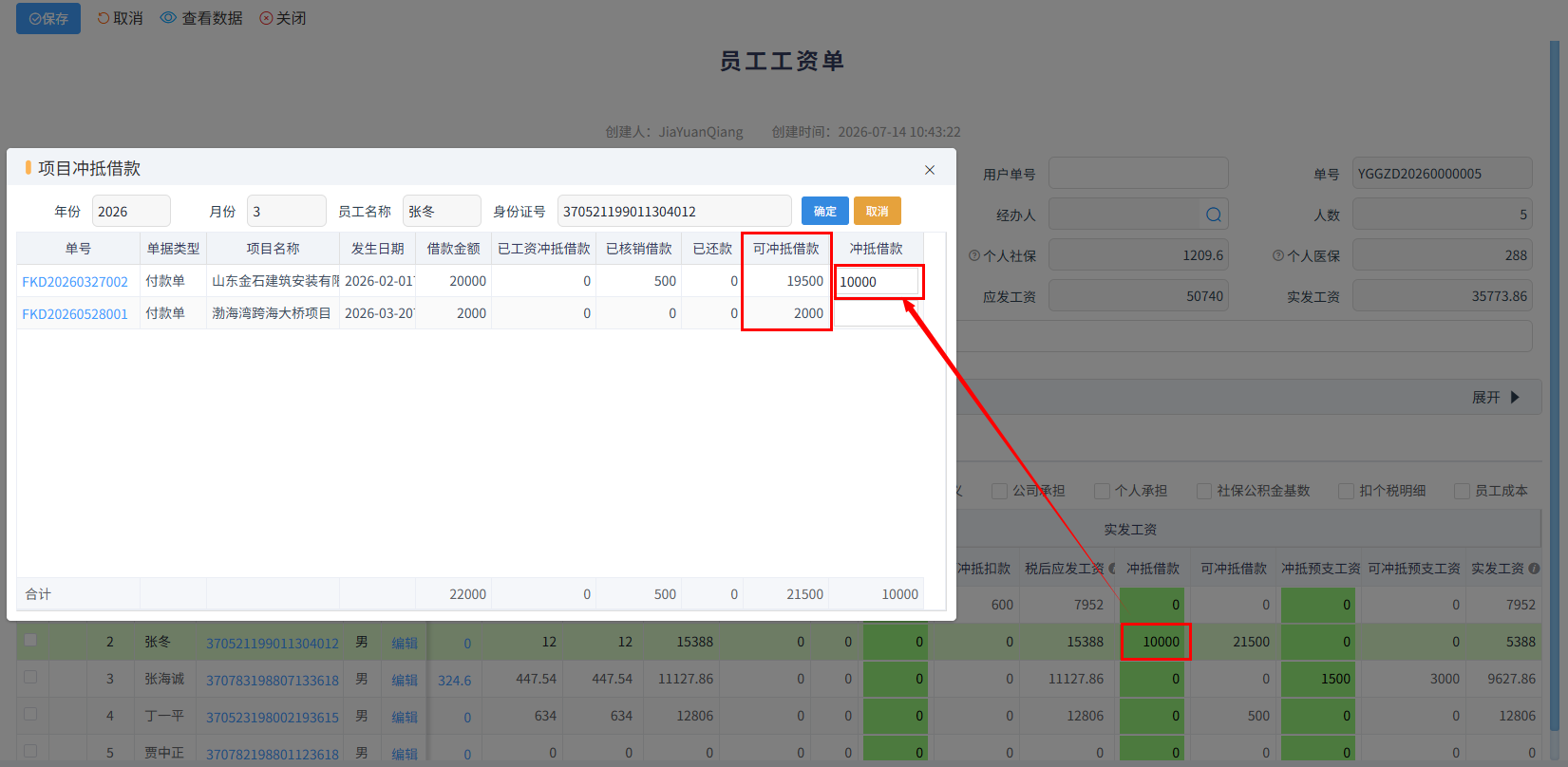The width and height of the screenshot is (1568, 767).
Task: Click the 可冲抵预支工资 column header
Action: [x=1414, y=569]
